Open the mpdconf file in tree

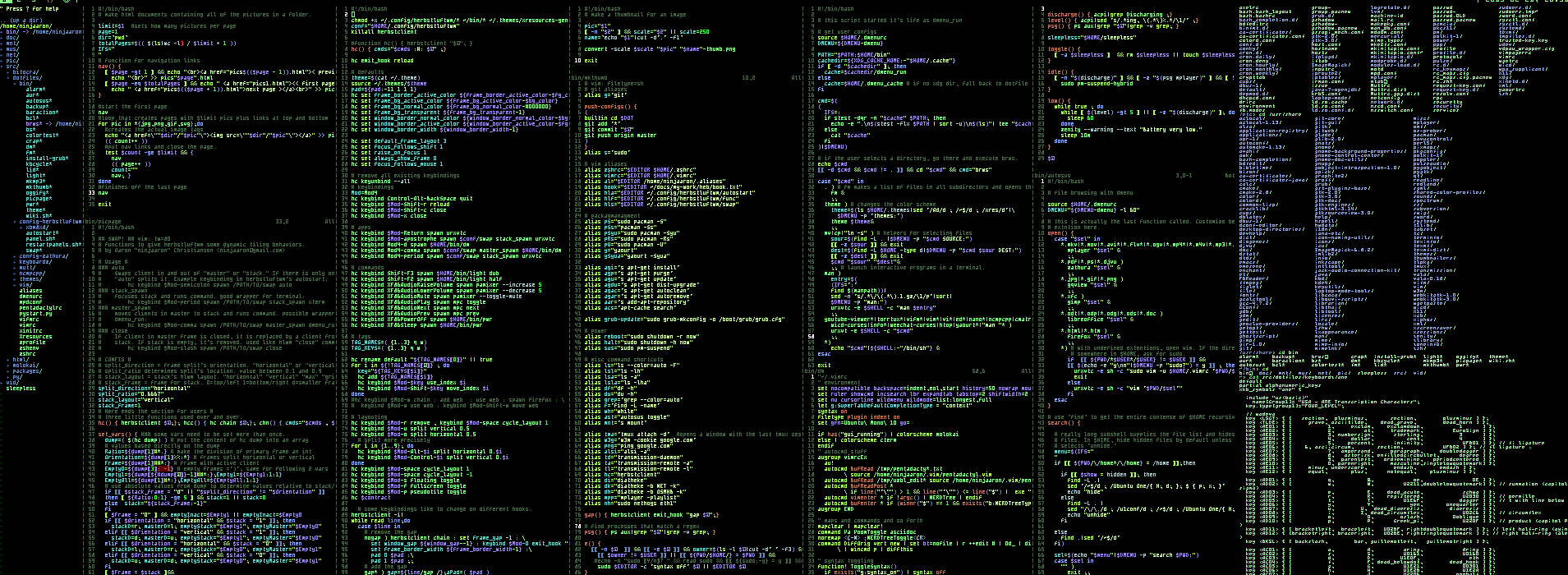[31, 301]
